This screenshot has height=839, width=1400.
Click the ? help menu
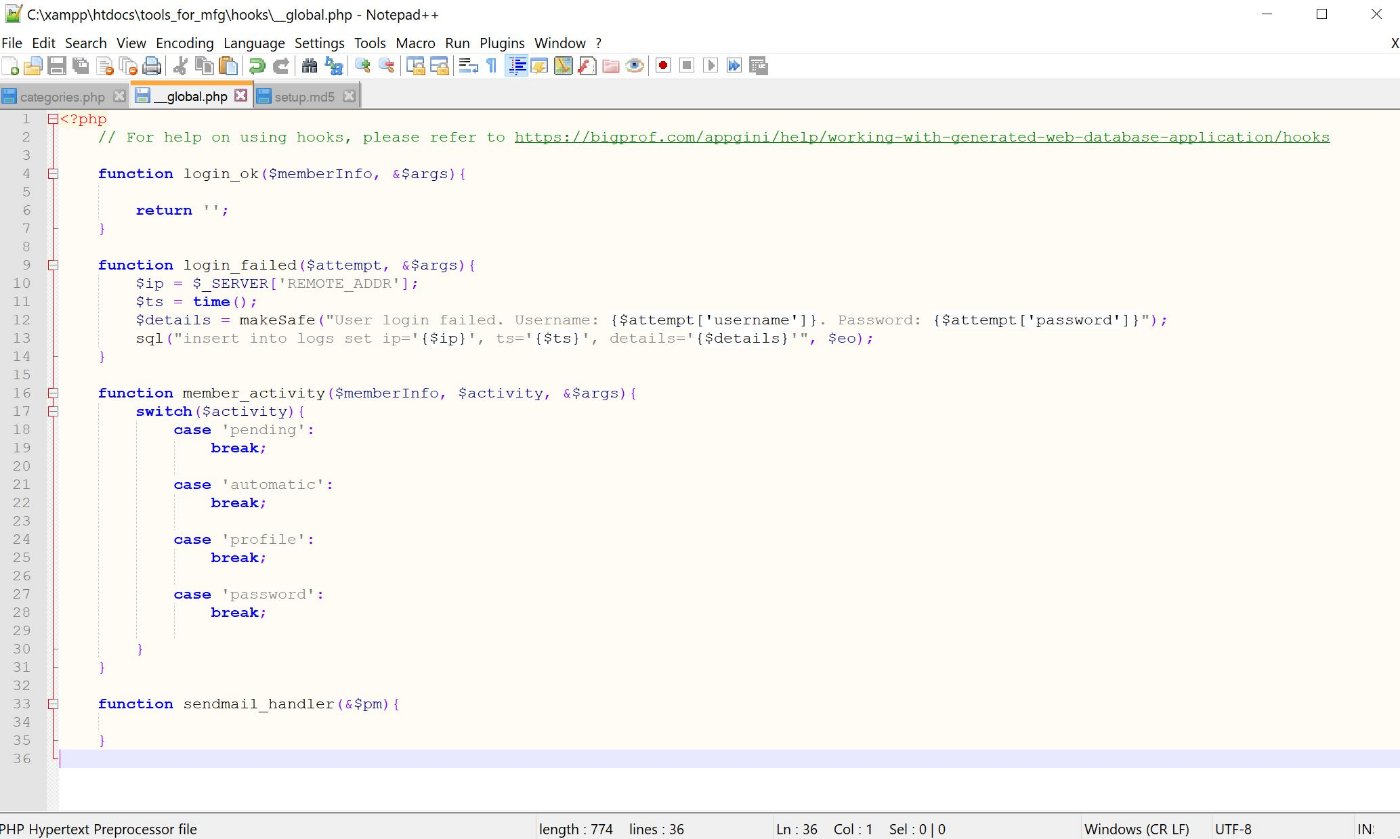point(598,43)
